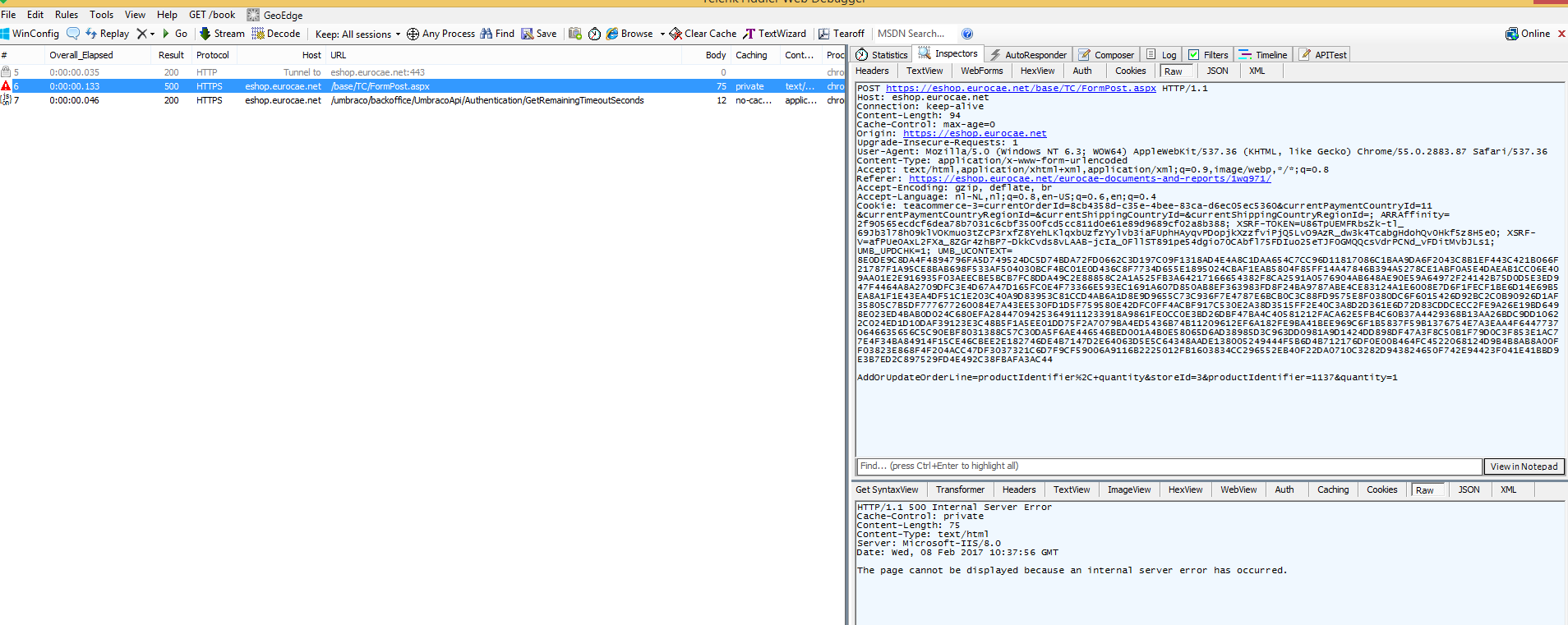Click Any Process target picker
The height and width of the screenshot is (625, 1568).
pyautogui.click(x=440, y=34)
